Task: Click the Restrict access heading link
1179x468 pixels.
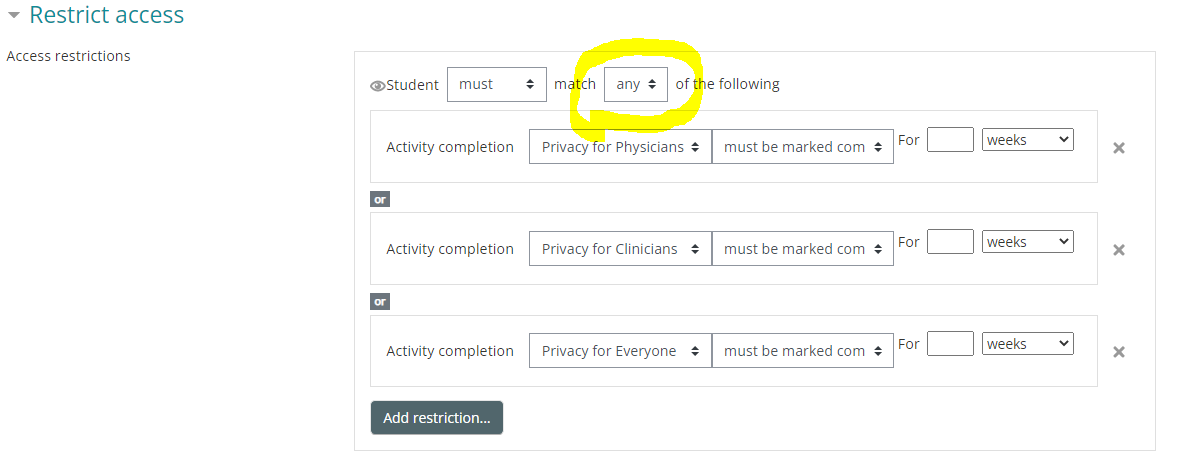Action: point(107,16)
